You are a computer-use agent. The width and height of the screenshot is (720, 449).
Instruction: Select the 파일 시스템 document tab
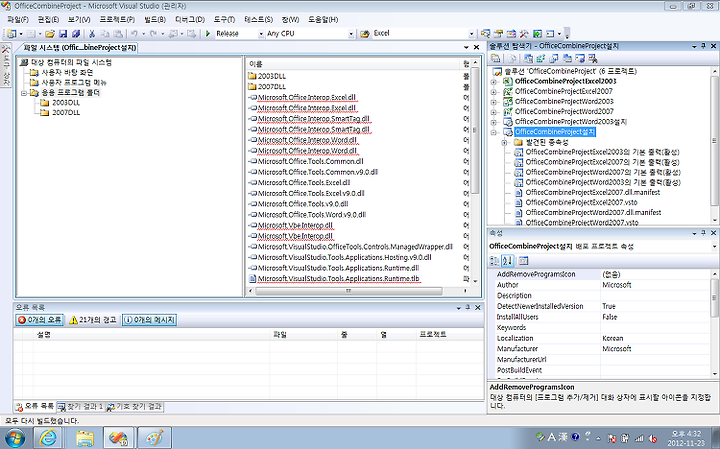pyautogui.click(x=79, y=48)
